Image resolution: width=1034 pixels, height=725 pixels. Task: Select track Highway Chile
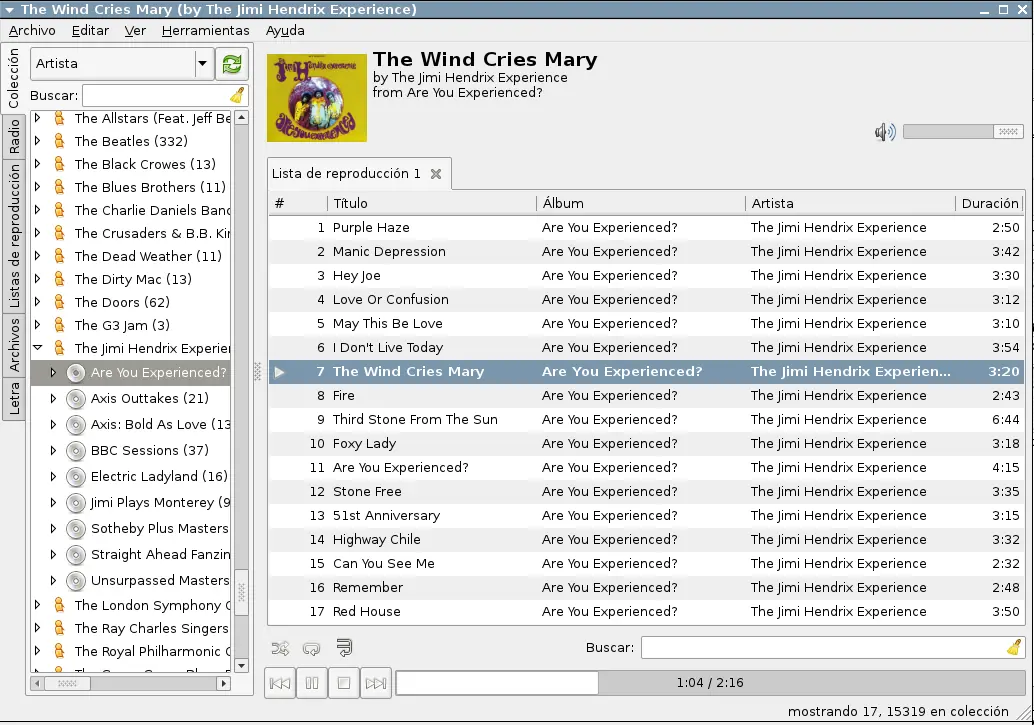tap(646, 540)
